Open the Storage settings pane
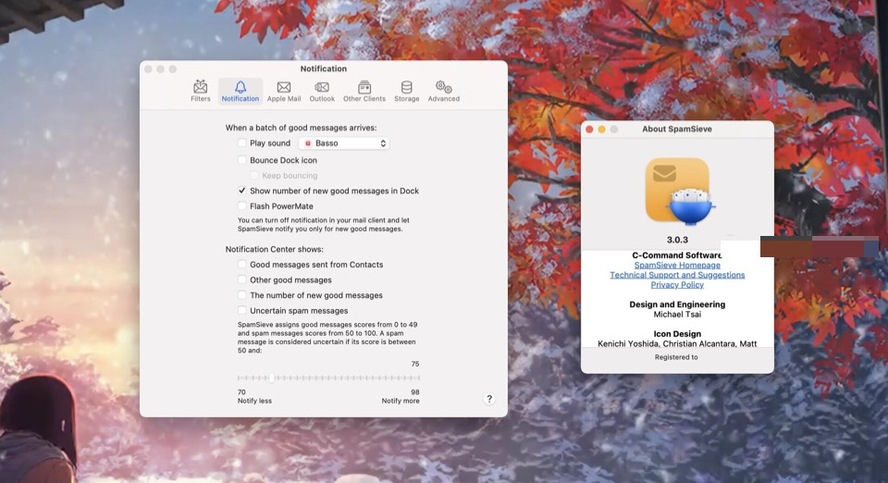888x483 pixels. [x=406, y=91]
